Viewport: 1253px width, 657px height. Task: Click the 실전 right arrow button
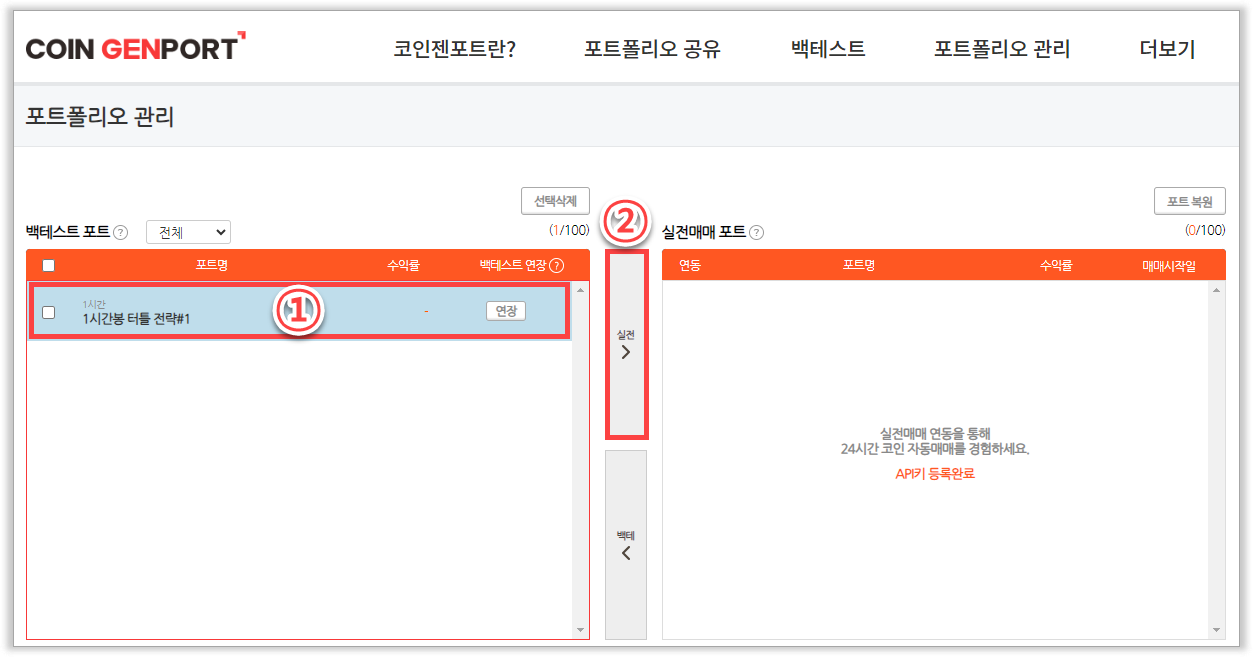coord(626,344)
